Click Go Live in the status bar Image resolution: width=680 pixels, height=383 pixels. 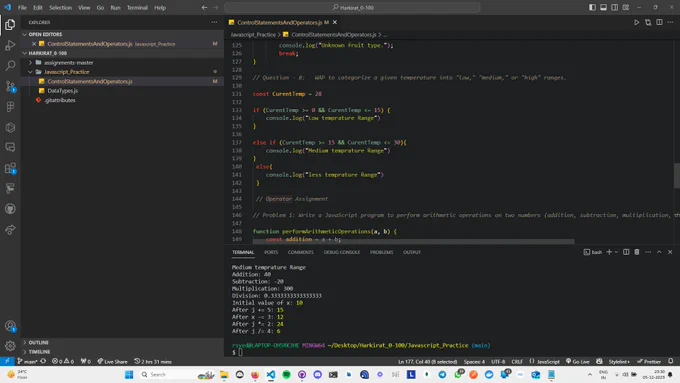pos(578,361)
